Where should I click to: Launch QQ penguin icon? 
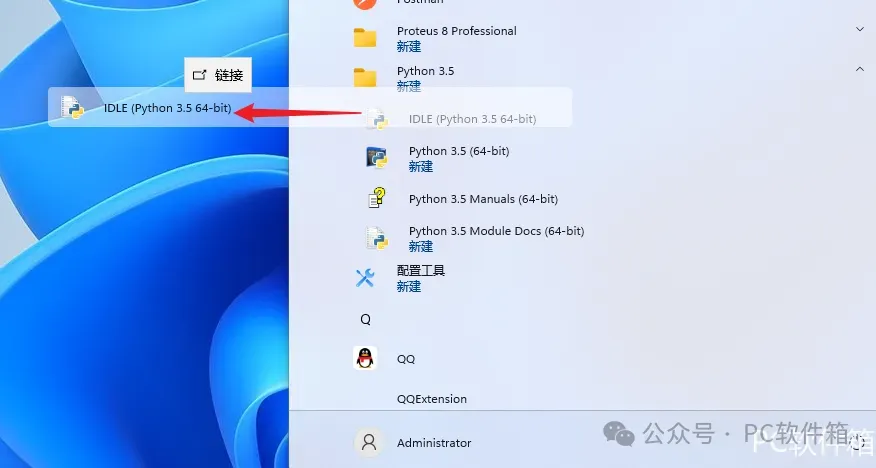[365, 358]
